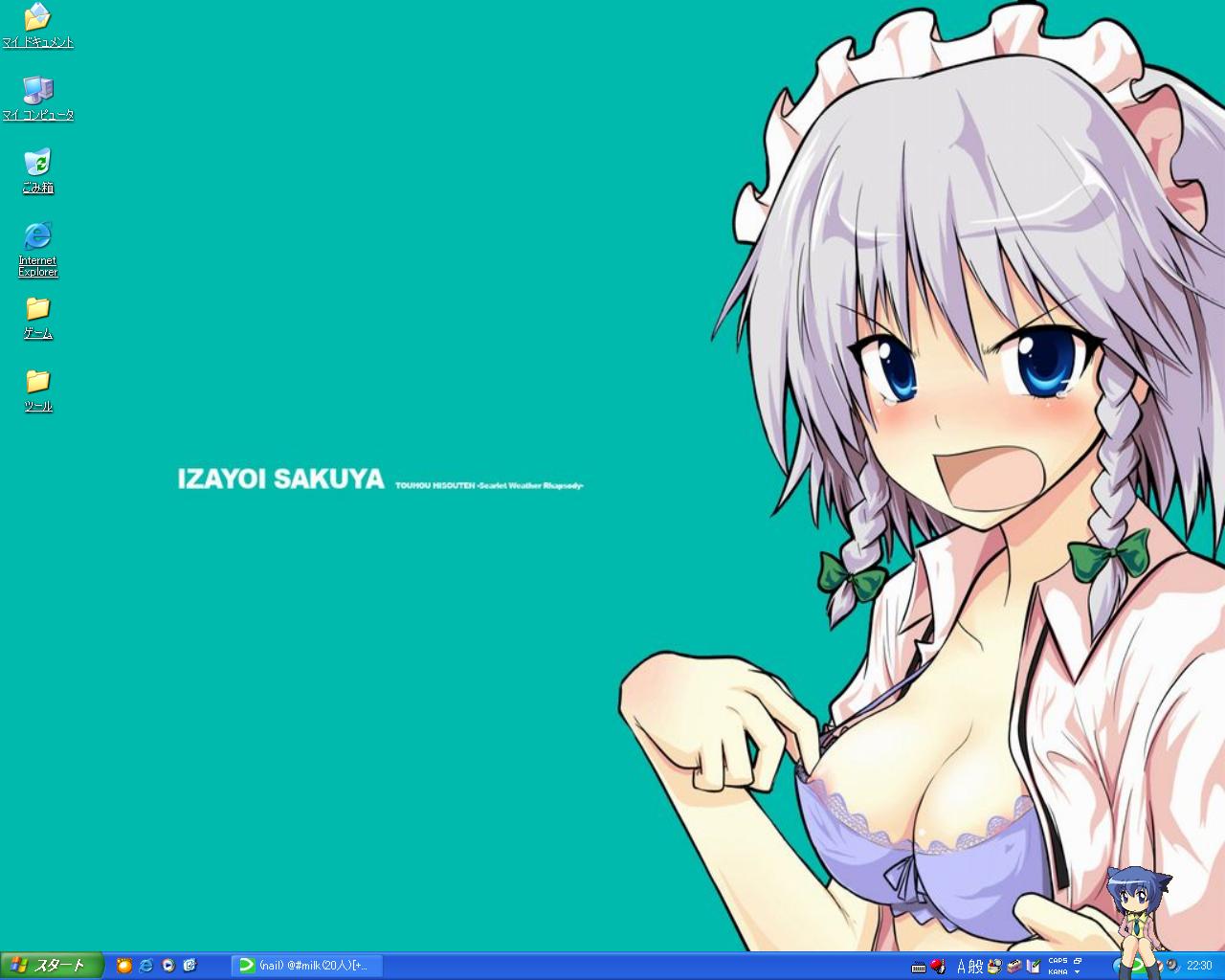1225x980 pixels.
Task: Change the input mode via the A indicator
Action: [962, 967]
